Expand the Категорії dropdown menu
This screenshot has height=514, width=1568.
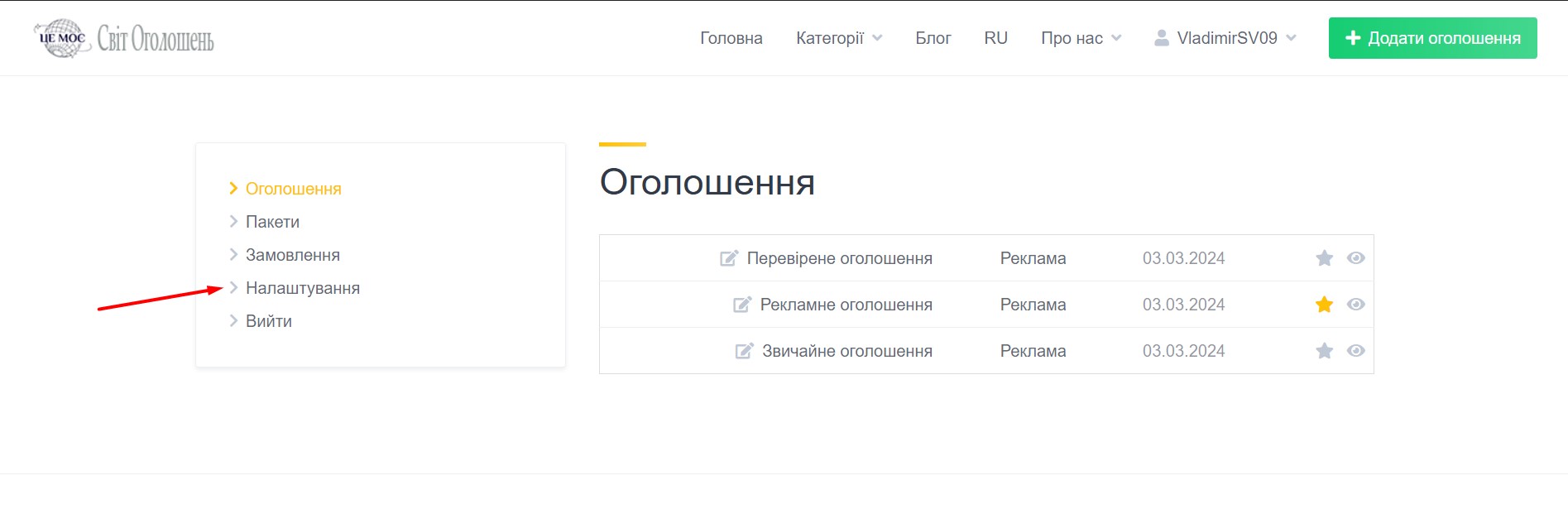839,38
